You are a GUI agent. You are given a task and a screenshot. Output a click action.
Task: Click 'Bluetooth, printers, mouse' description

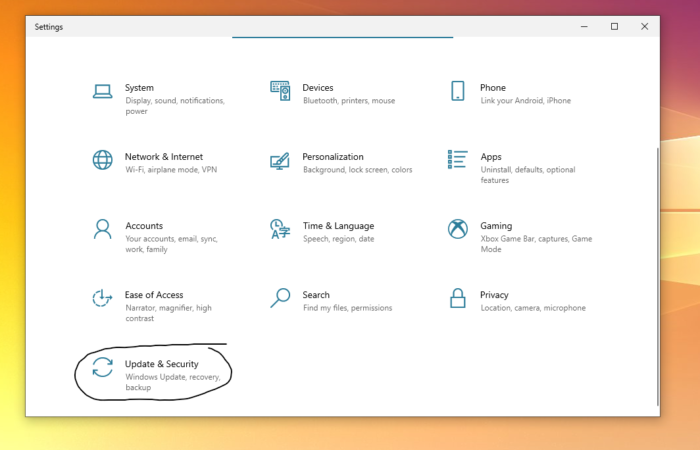(x=349, y=101)
